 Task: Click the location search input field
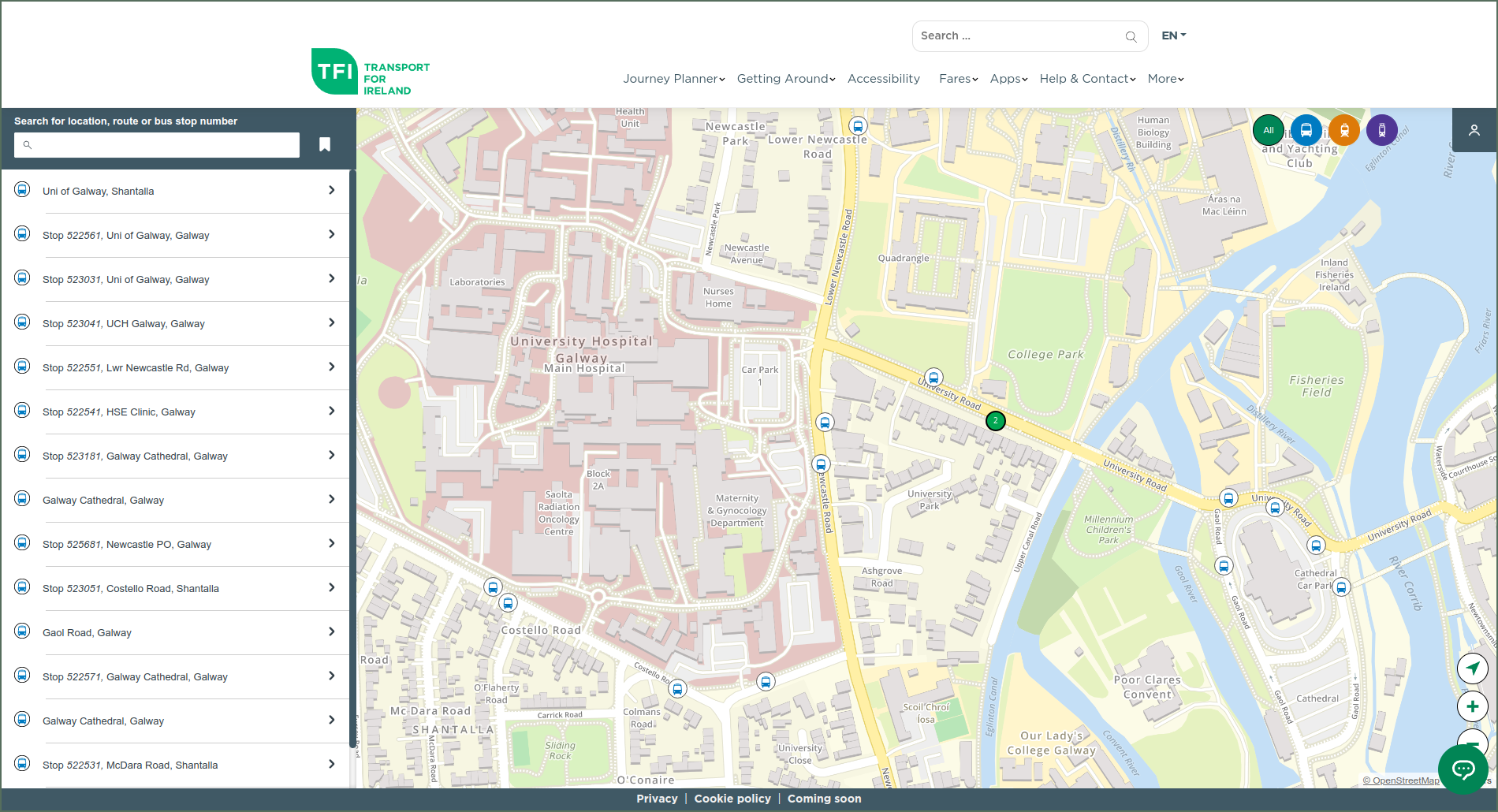157,145
